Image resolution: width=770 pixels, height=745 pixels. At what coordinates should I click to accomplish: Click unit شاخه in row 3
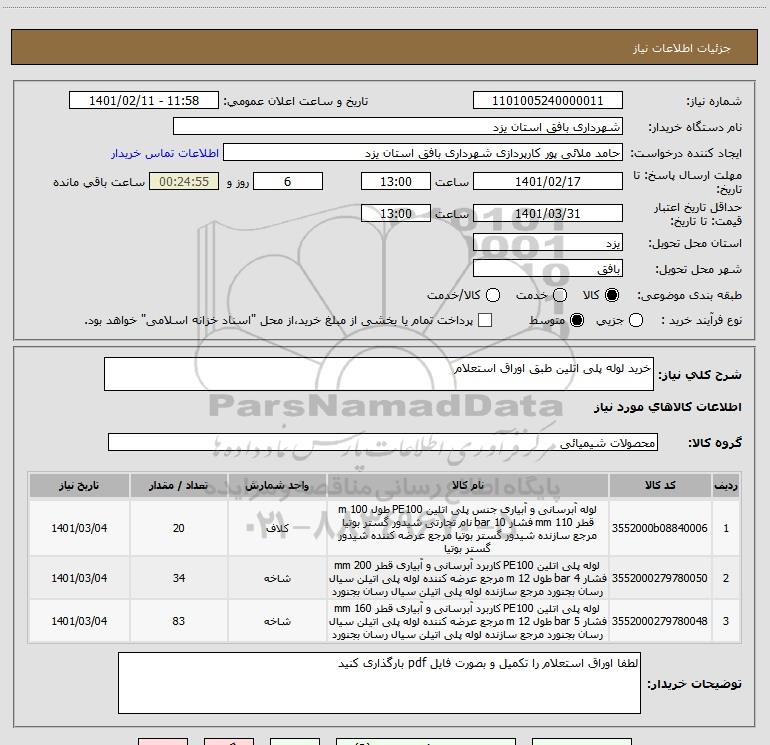[277, 621]
